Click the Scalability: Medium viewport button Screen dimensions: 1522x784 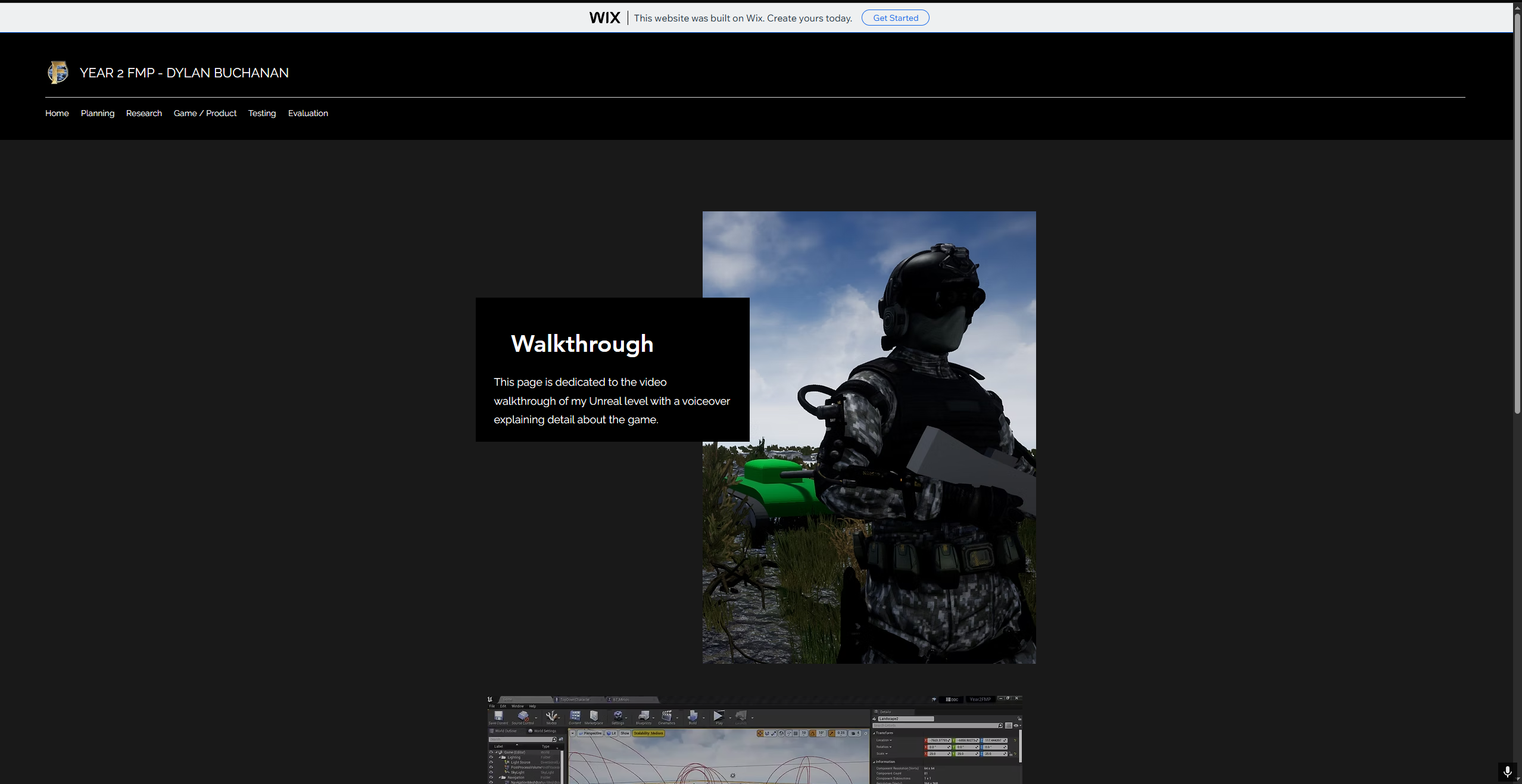(x=648, y=733)
